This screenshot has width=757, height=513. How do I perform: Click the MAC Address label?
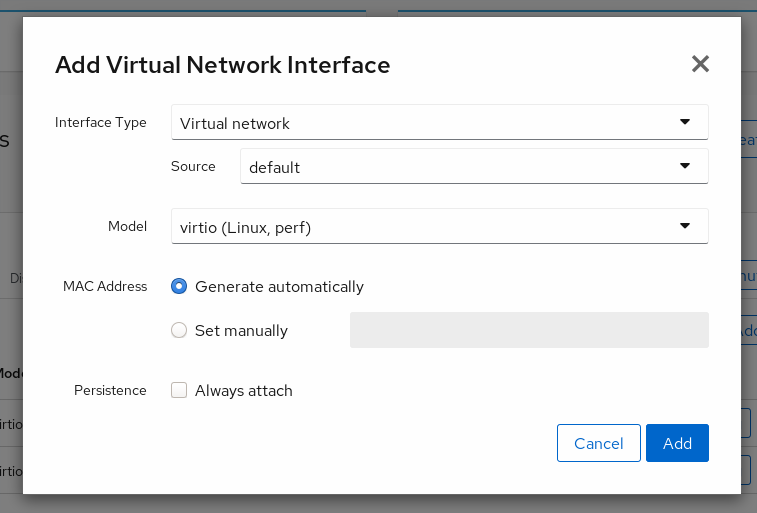(x=105, y=286)
